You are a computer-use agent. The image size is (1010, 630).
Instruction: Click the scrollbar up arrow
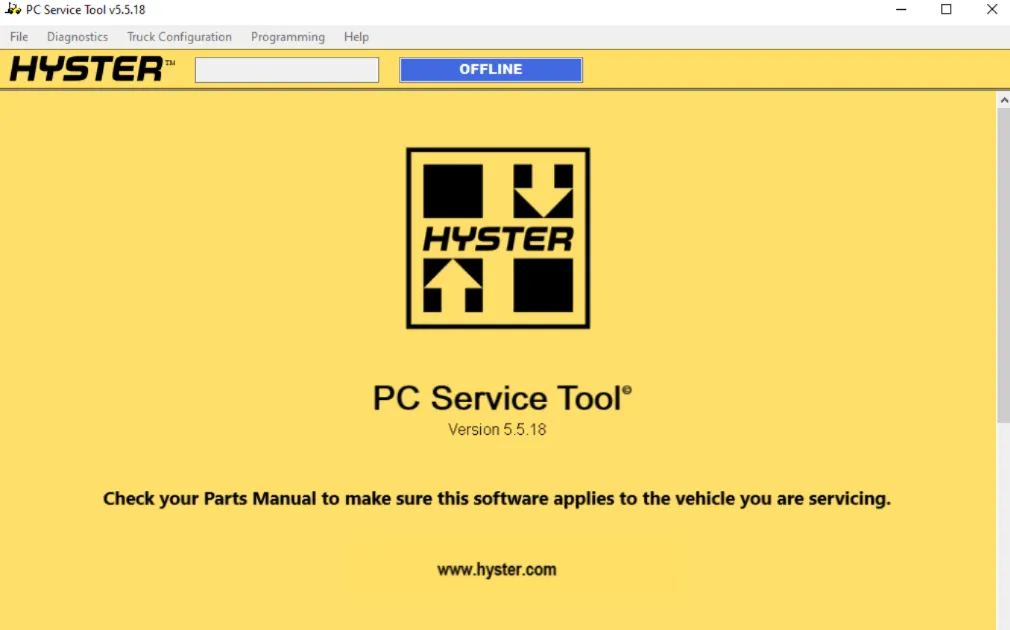1003,100
